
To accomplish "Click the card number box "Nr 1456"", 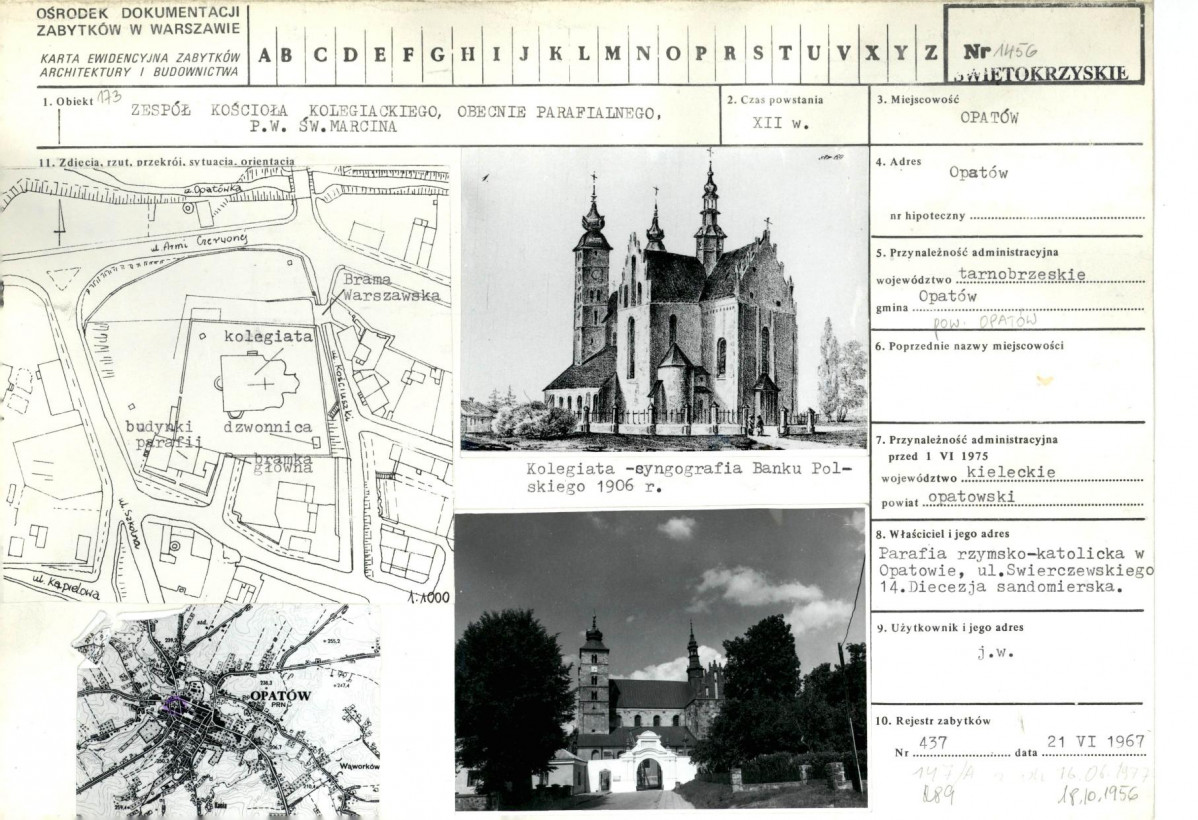I will click(1043, 45).
